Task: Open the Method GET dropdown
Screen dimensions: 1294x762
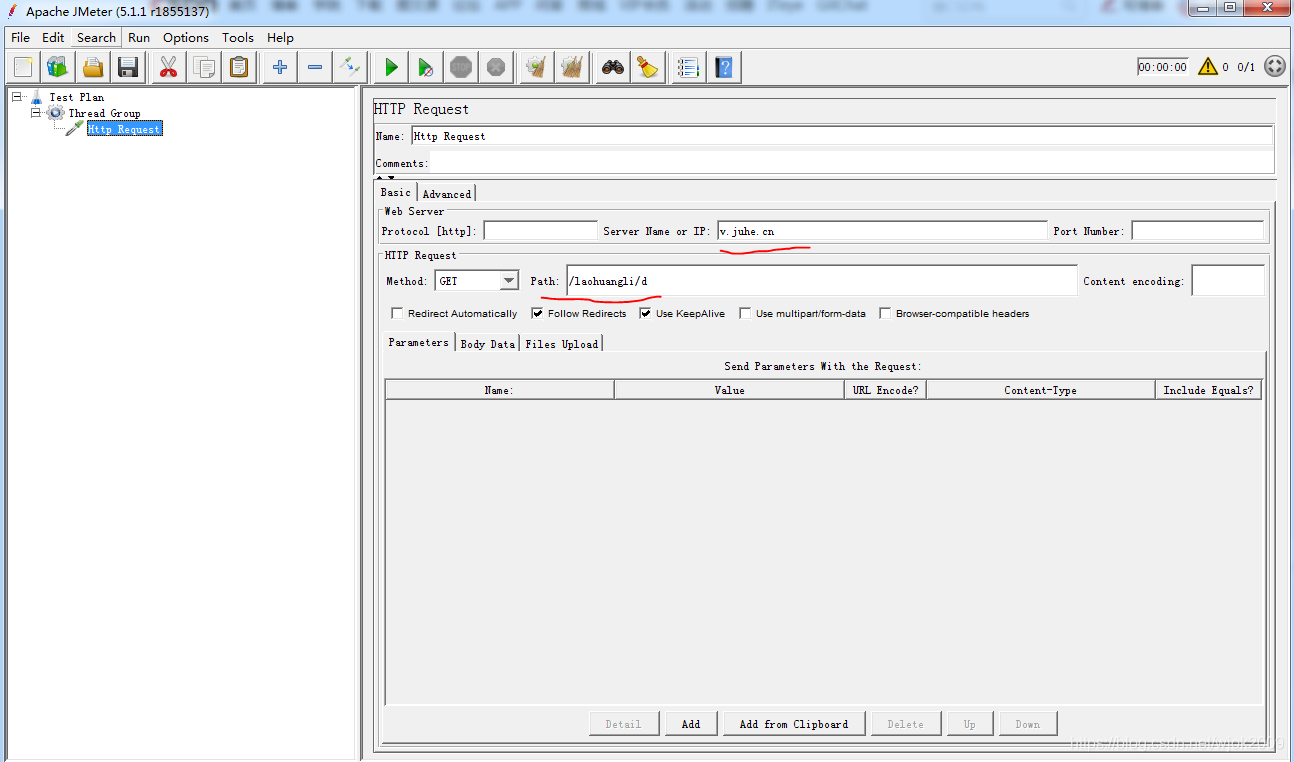Action: coord(509,281)
